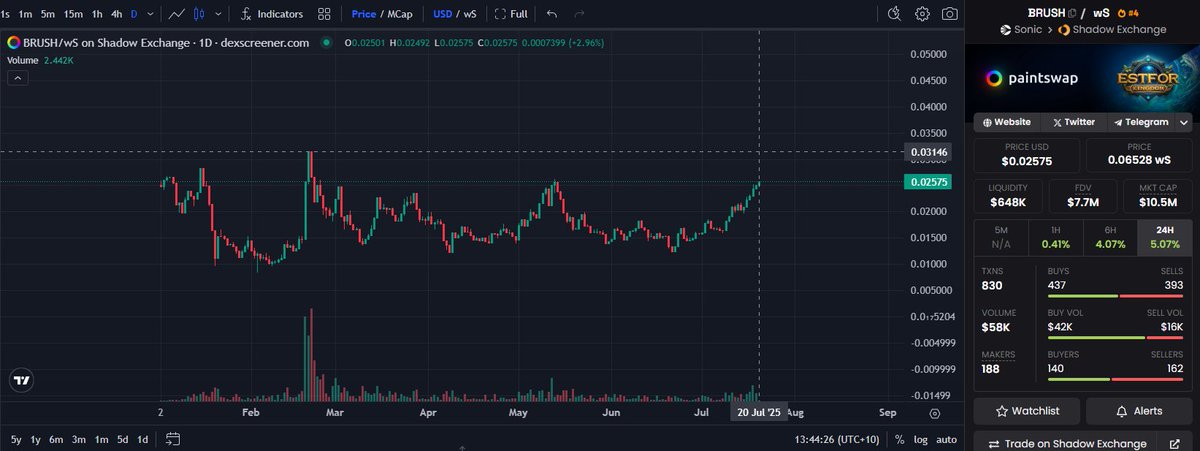The image size is (1200, 451).
Task: Open the project Twitter link
Action: point(1074,122)
